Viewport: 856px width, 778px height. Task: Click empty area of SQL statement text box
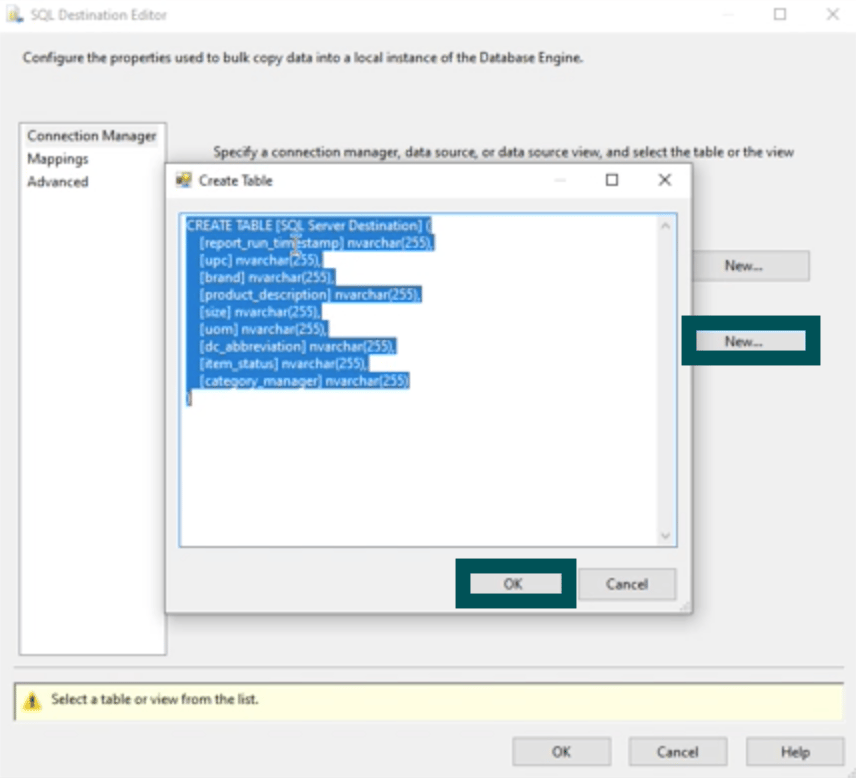(x=420, y=470)
